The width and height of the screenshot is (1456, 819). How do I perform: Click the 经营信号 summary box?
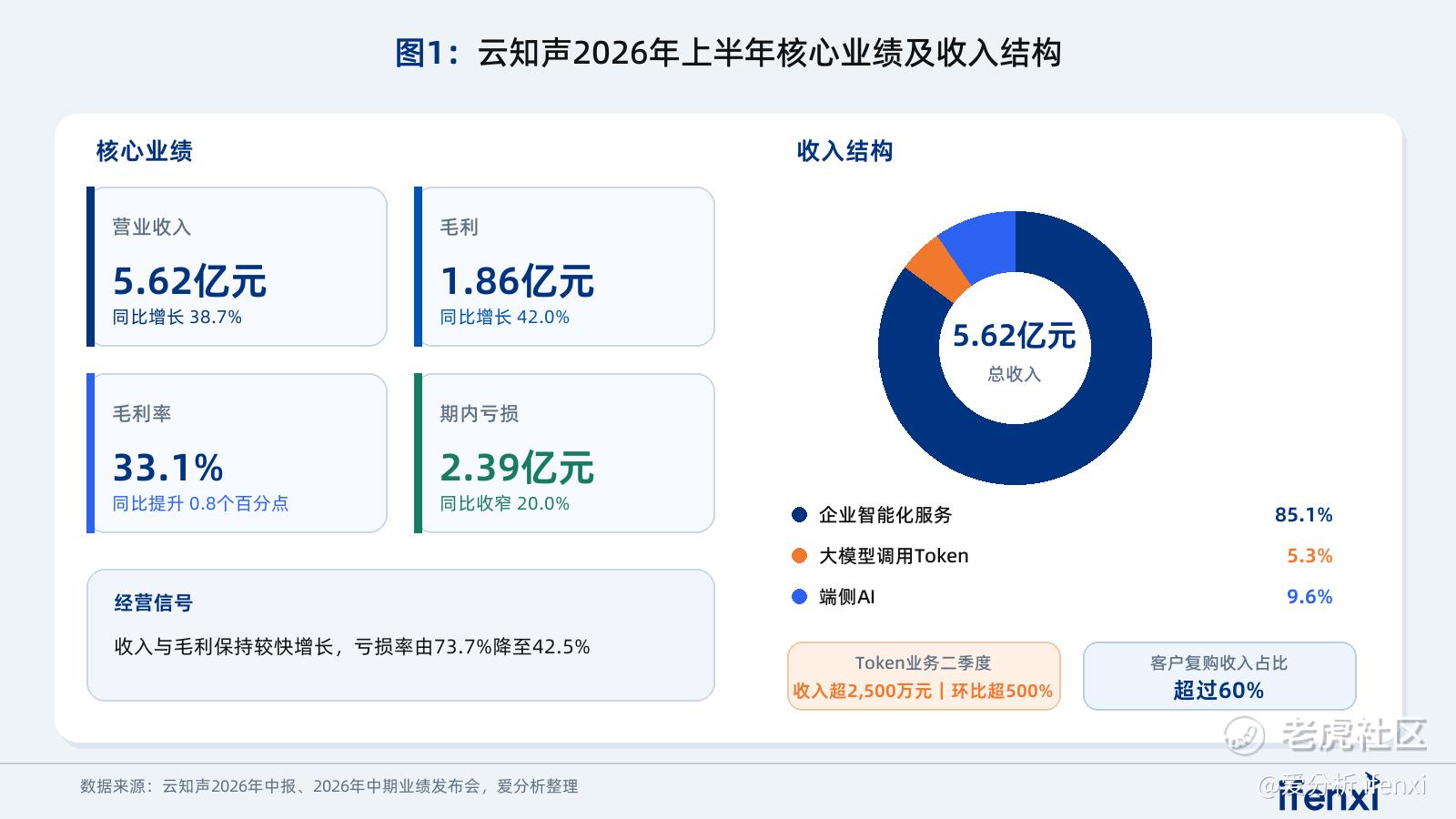click(400, 635)
